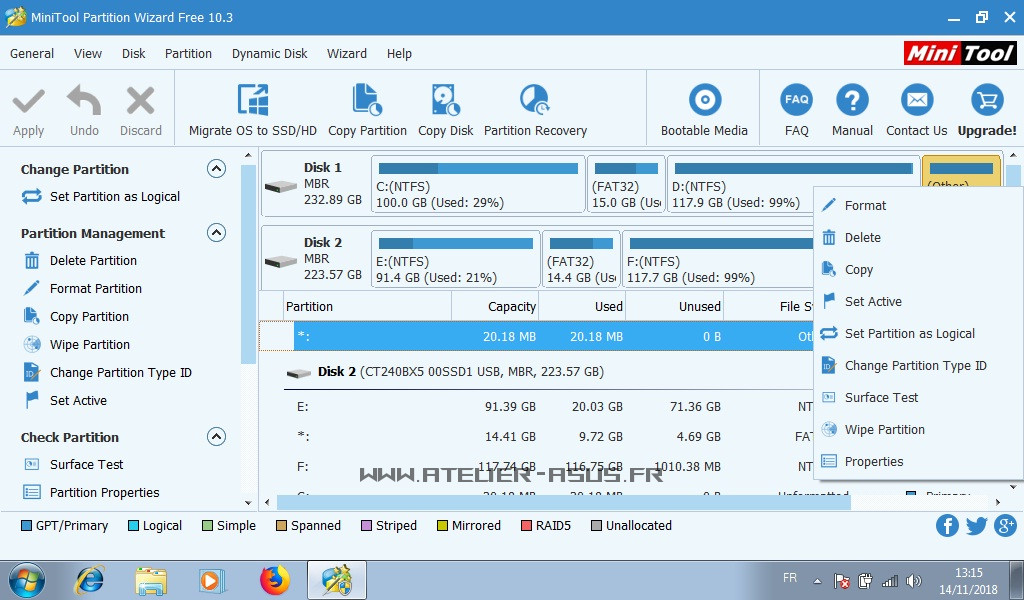Click the Upgrade! cart icon
Image resolution: width=1024 pixels, height=600 pixels.
tap(987, 100)
